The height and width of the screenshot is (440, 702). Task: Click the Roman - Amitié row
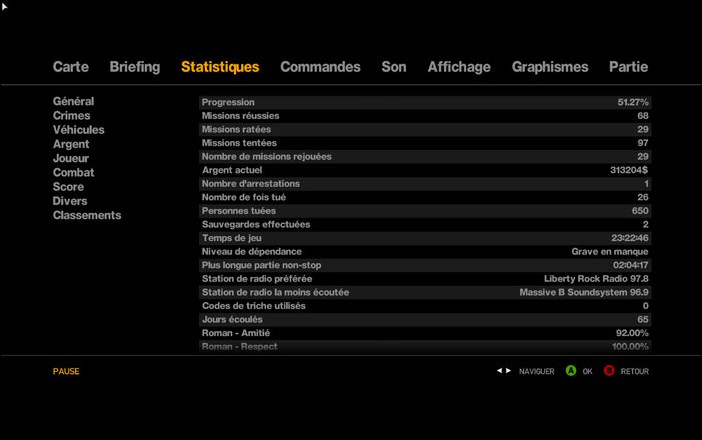click(x=425, y=333)
